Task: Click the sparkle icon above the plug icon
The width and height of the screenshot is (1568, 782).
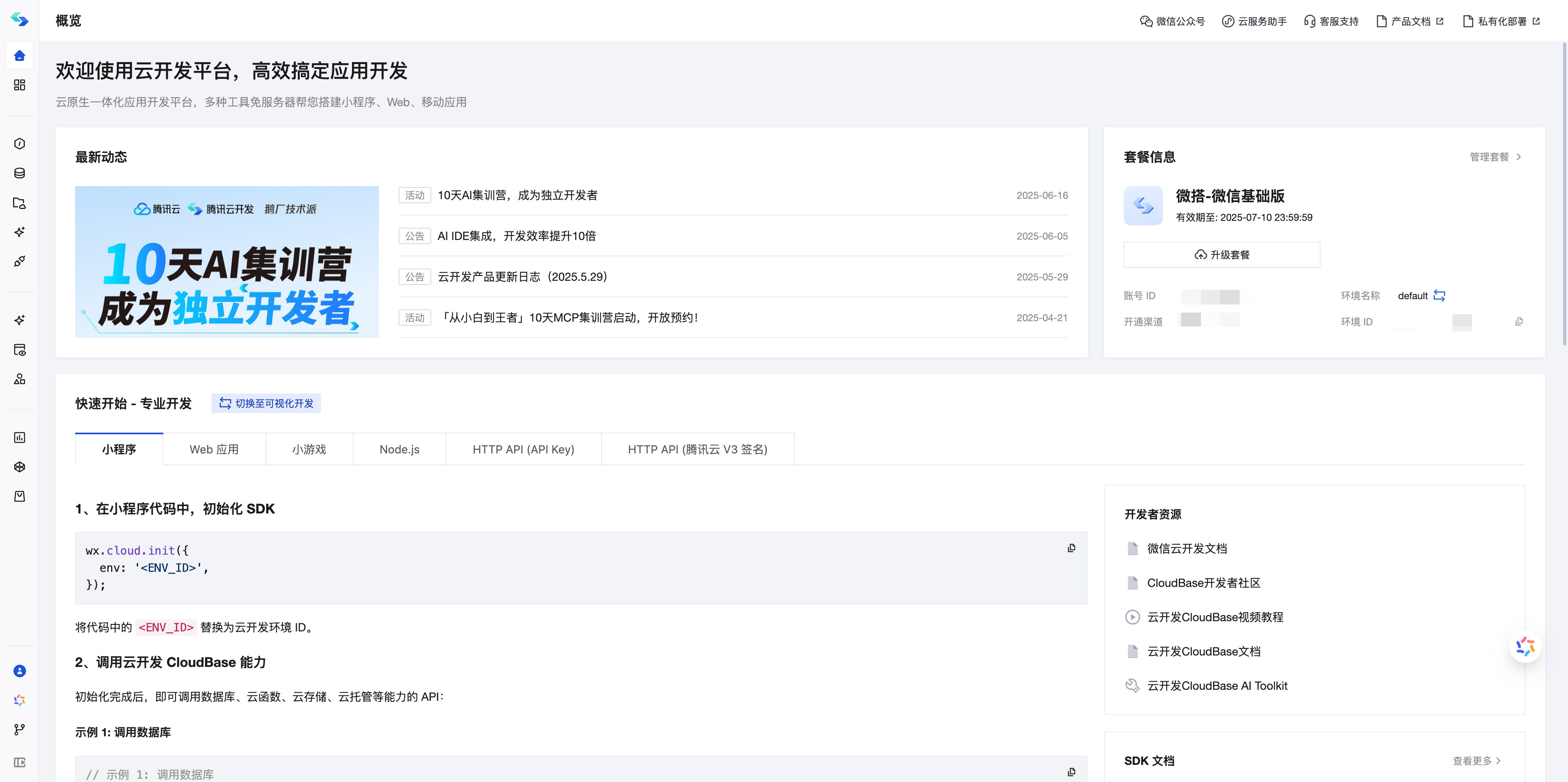Action: tap(20, 232)
